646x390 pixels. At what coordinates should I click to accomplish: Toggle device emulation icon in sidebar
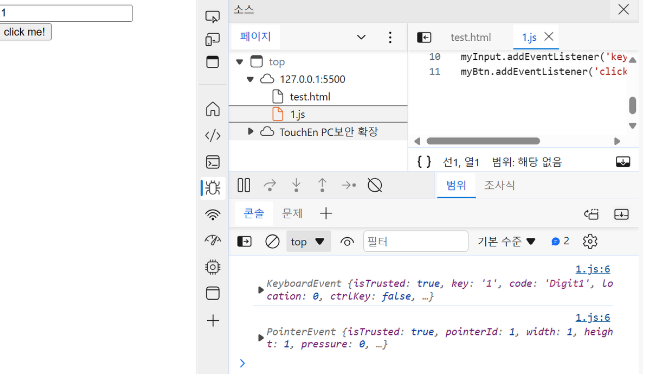(x=213, y=40)
